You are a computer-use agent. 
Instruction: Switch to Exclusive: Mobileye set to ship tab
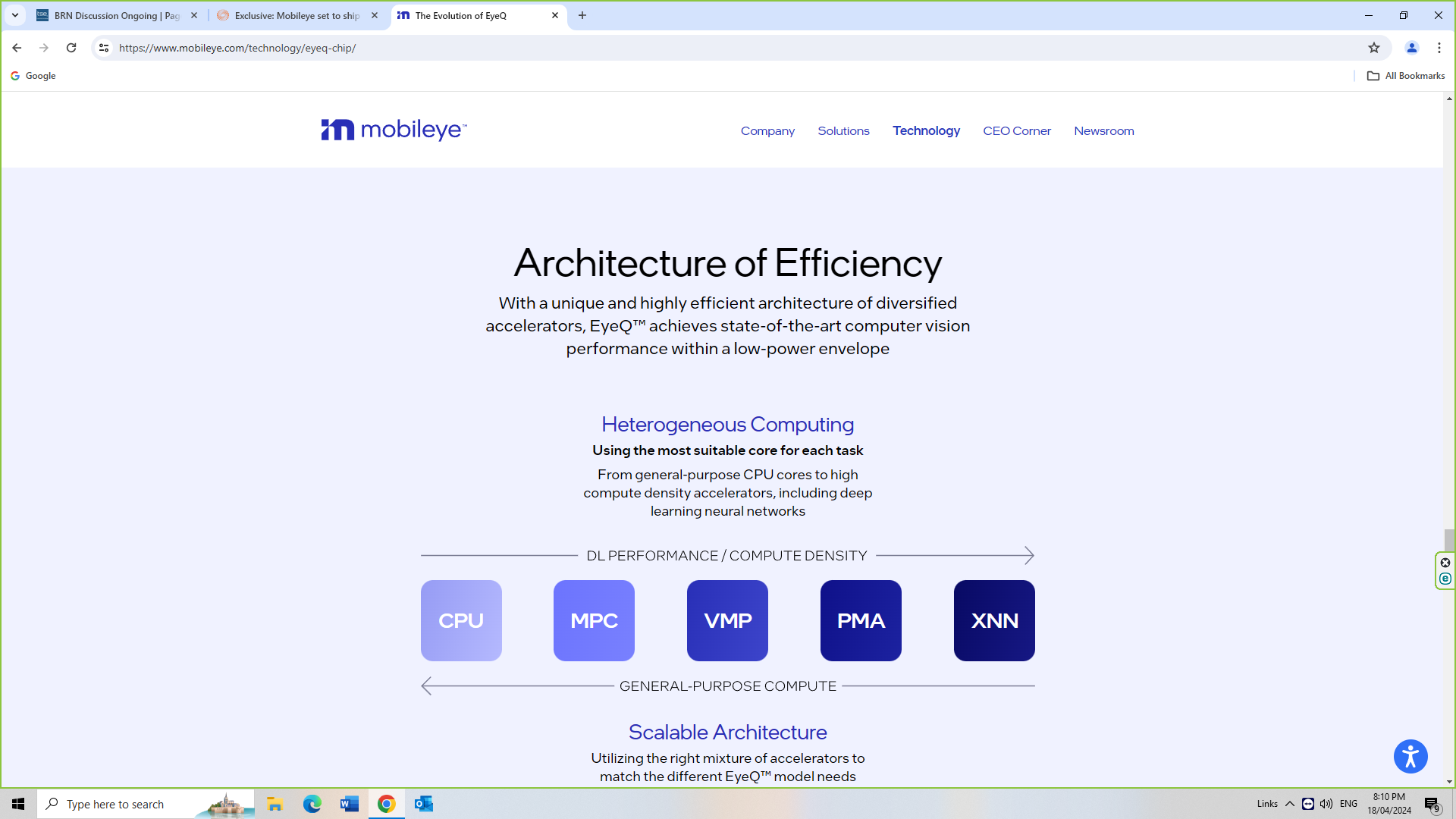tap(297, 15)
